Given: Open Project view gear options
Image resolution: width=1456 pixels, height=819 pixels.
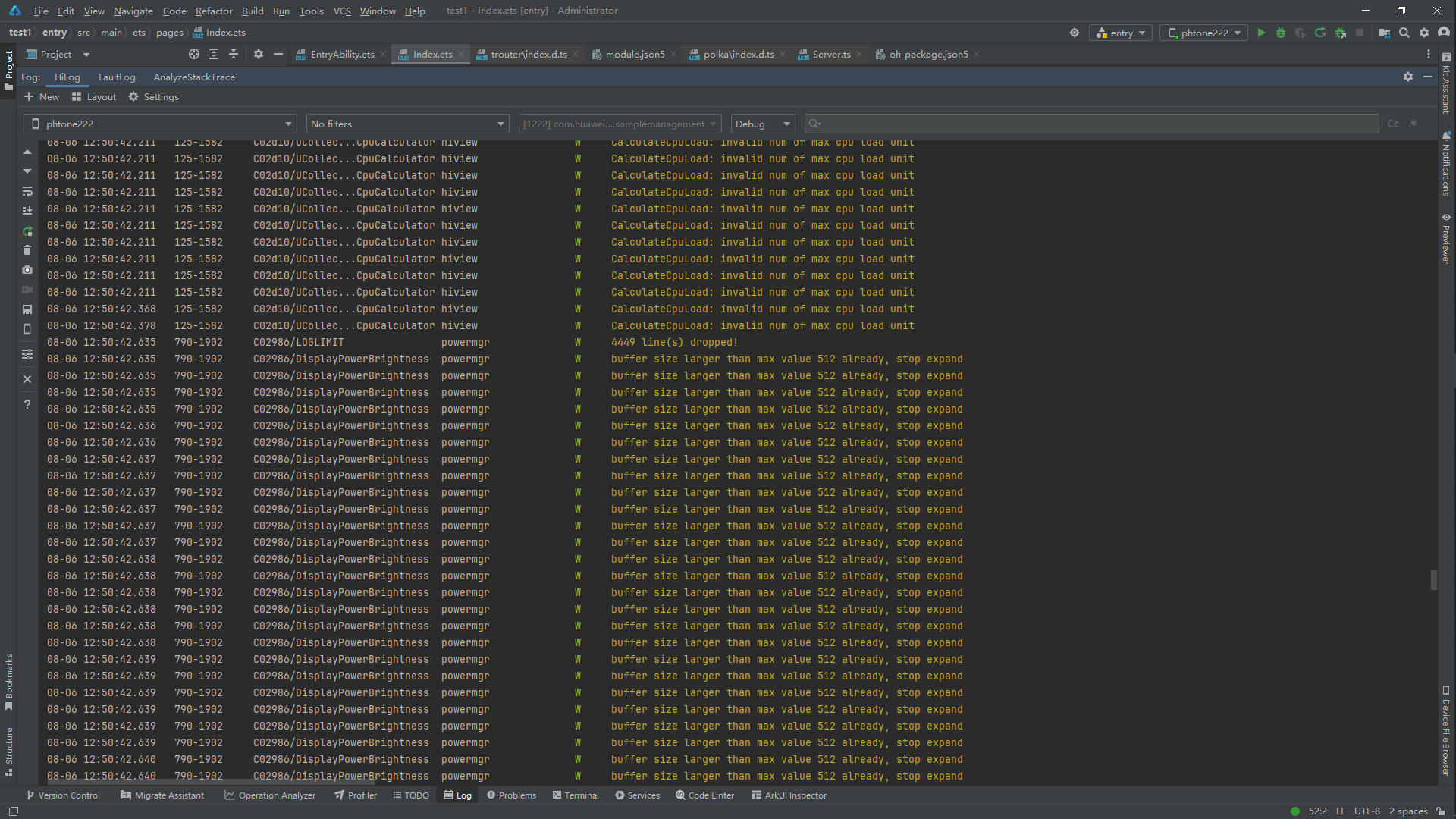Looking at the screenshot, I should (x=259, y=54).
